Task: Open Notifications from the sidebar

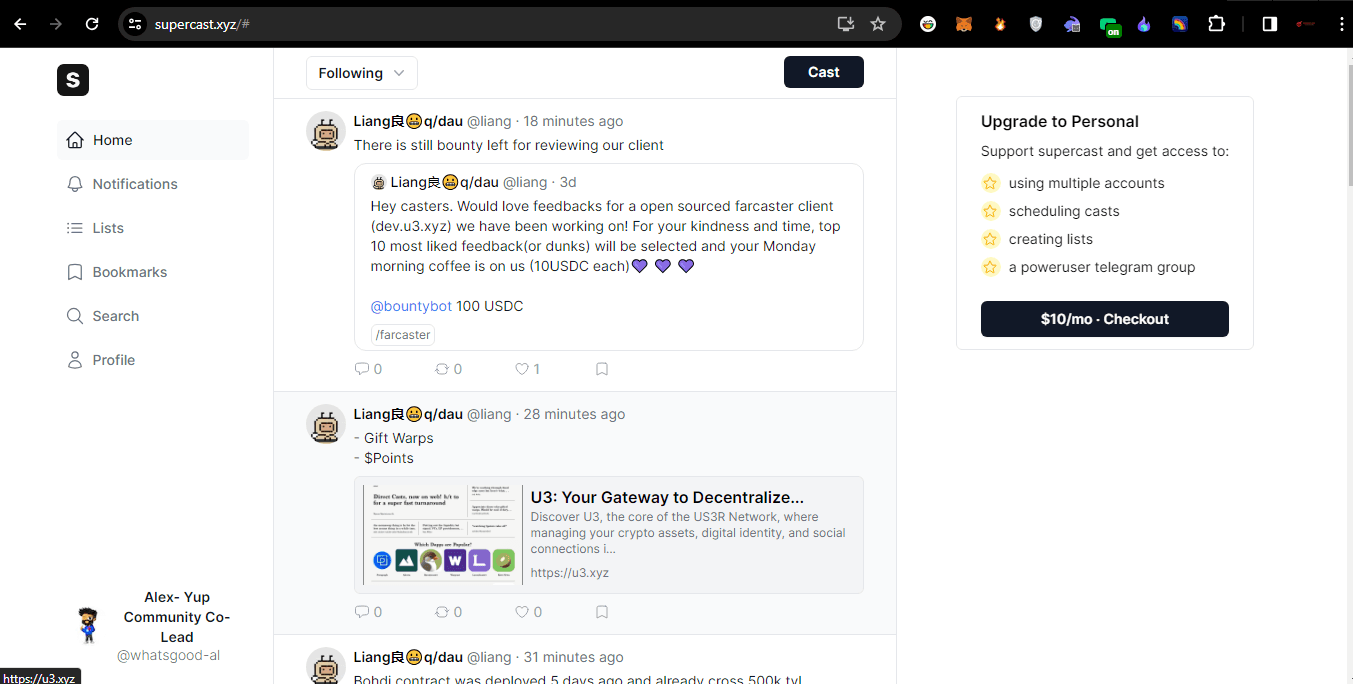Action: [134, 184]
